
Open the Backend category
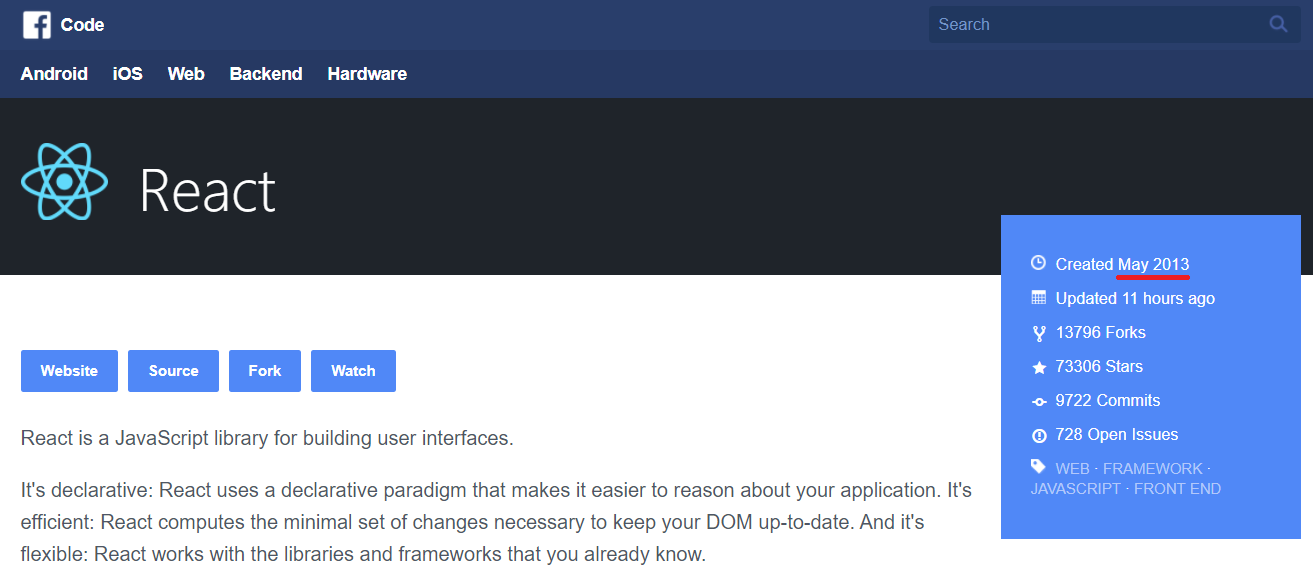point(266,74)
